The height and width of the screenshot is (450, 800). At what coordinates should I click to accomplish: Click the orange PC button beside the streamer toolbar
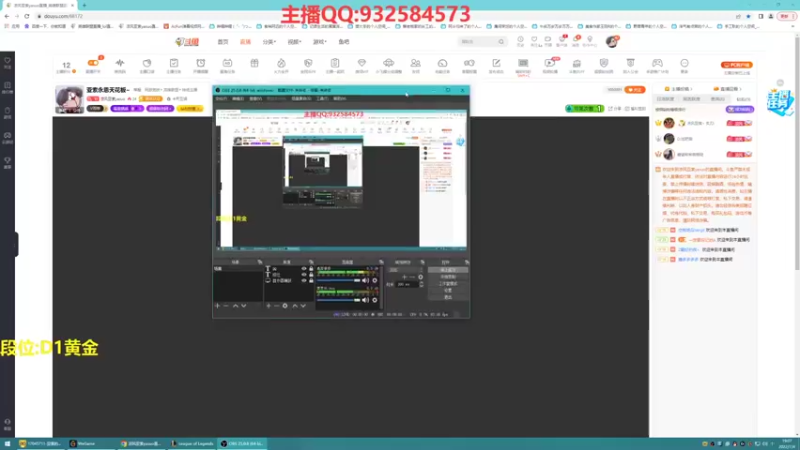[737, 65]
